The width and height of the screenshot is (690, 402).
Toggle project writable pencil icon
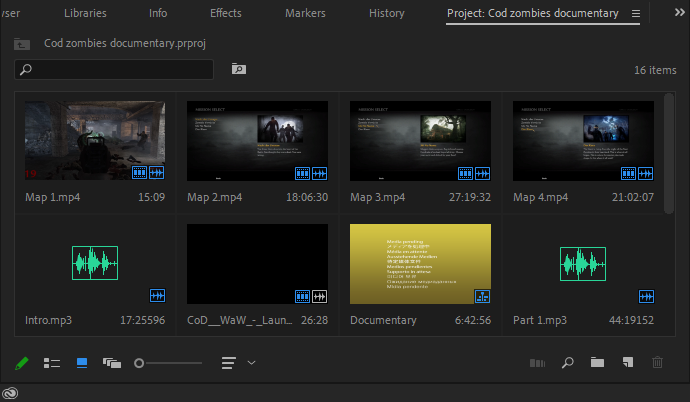coord(22,363)
